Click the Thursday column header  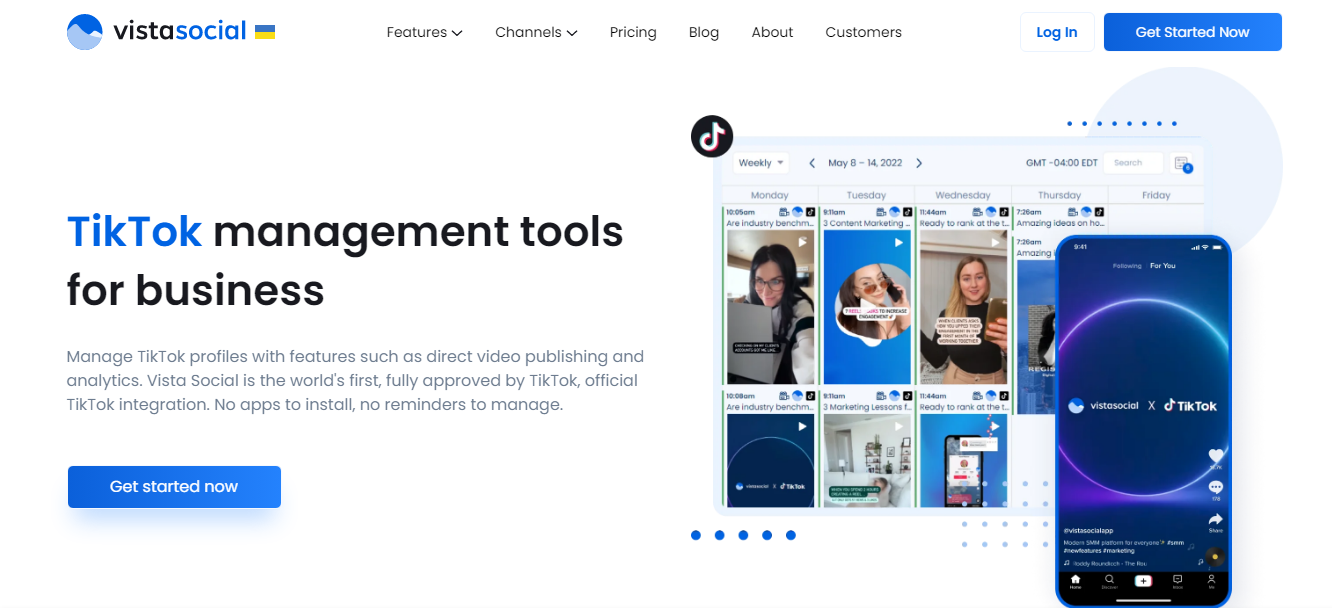(x=1059, y=195)
